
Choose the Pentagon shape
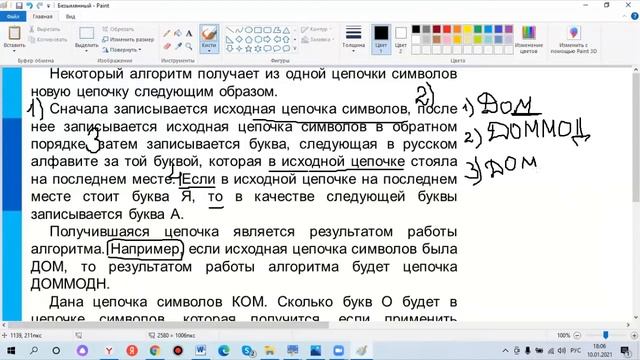pos(249,40)
